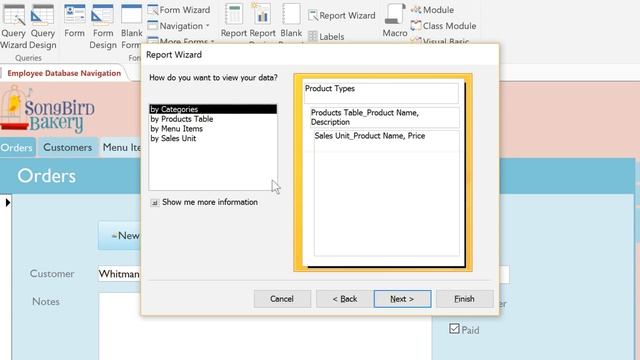Insert a new Module
This screenshot has width=640, height=360.
point(432,9)
